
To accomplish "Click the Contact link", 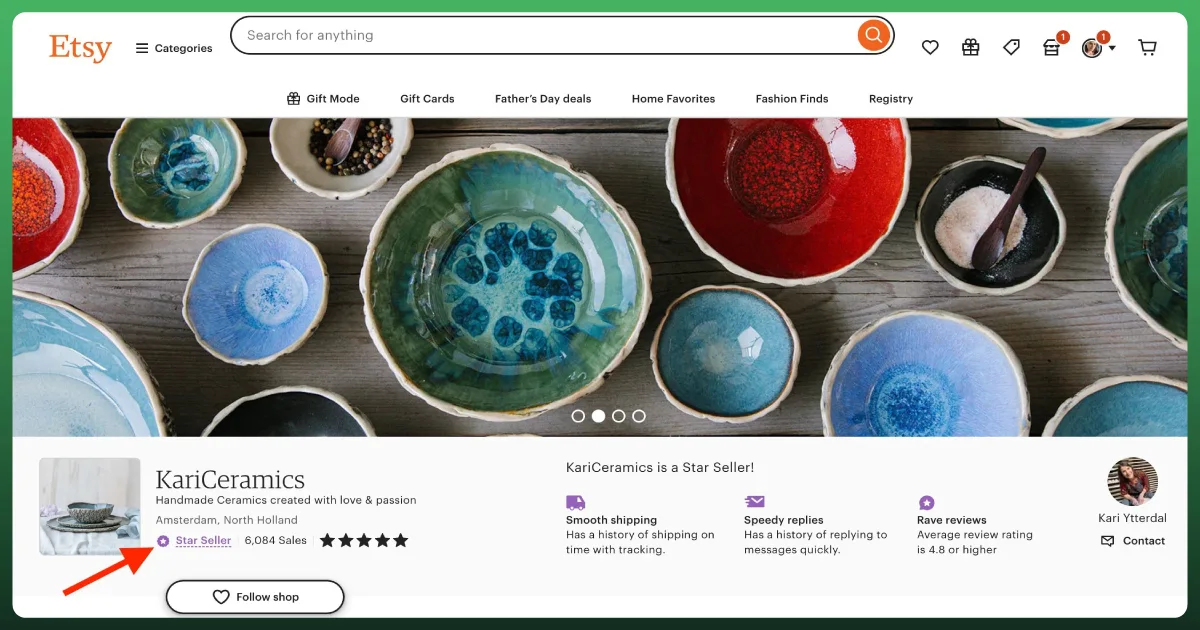I will pyautogui.click(x=1133, y=541).
